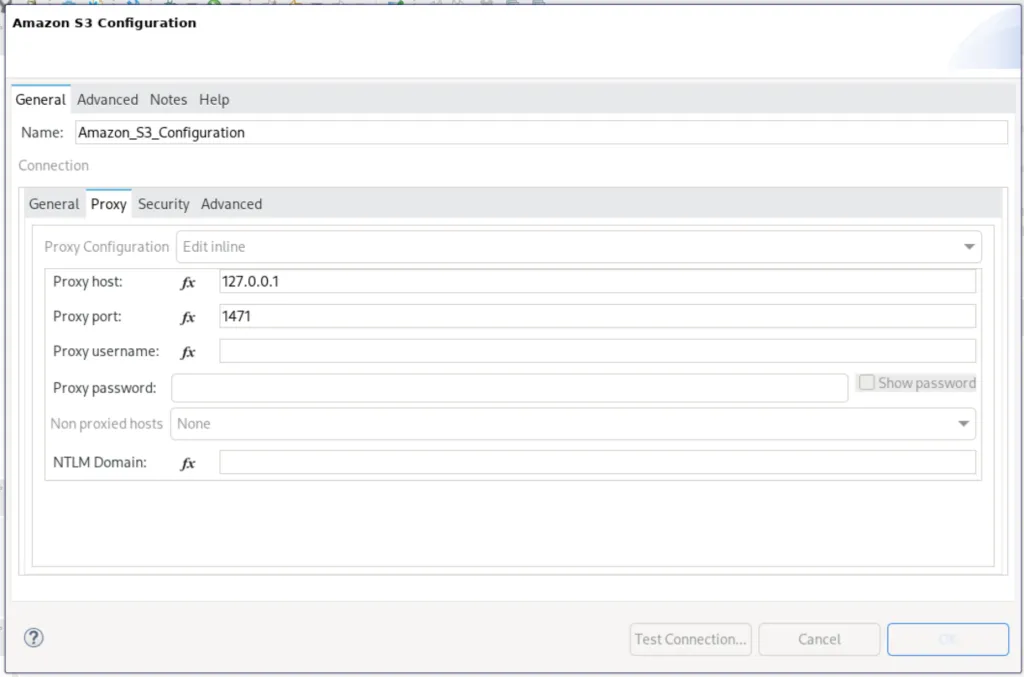Open the Help tab
Image resolution: width=1024 pixels, height=677 pixels.
point(214,100)
